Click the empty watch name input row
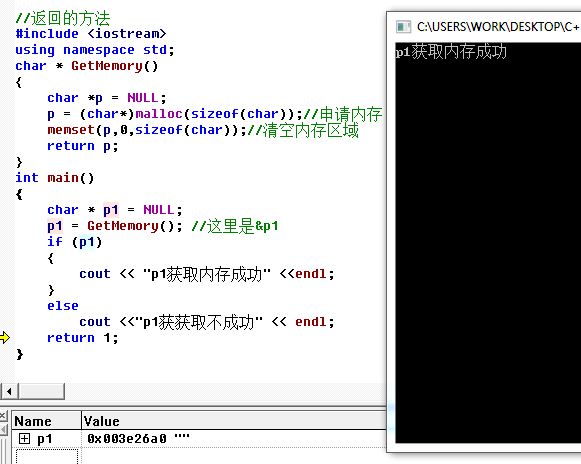 click(x=47, y=456)
